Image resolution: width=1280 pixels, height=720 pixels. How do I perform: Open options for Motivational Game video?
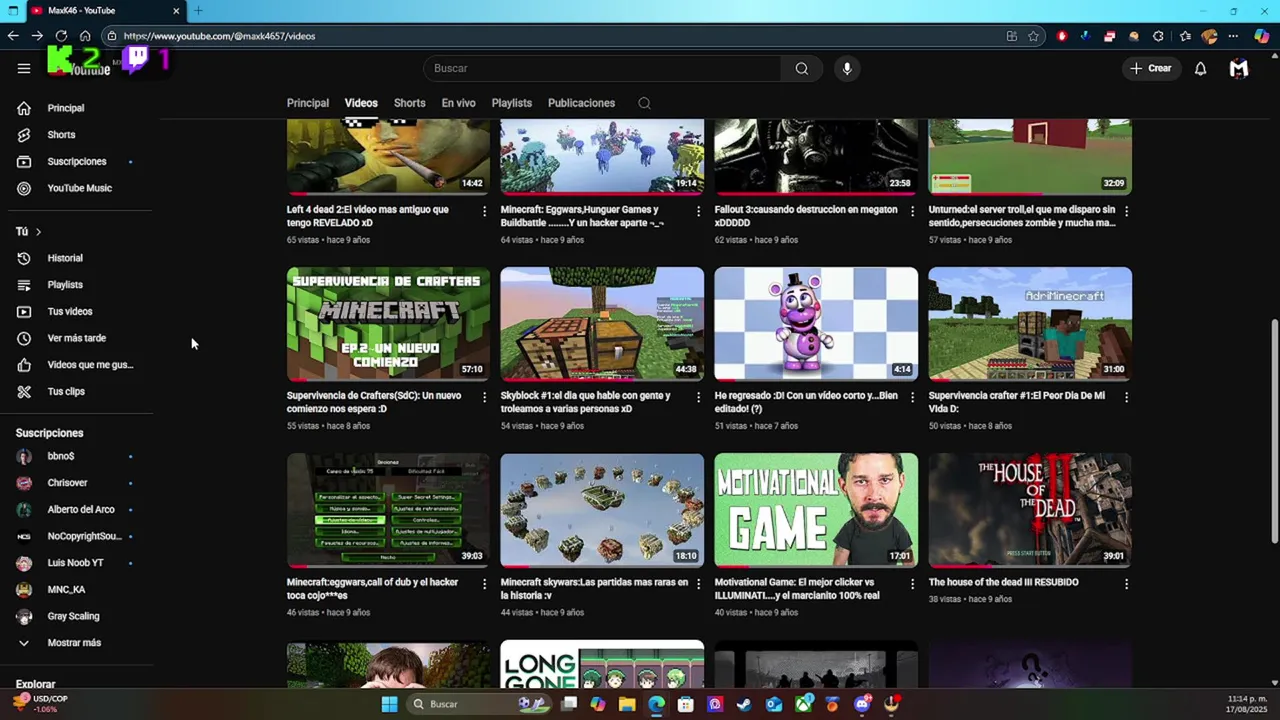click(x=912, y=583)
